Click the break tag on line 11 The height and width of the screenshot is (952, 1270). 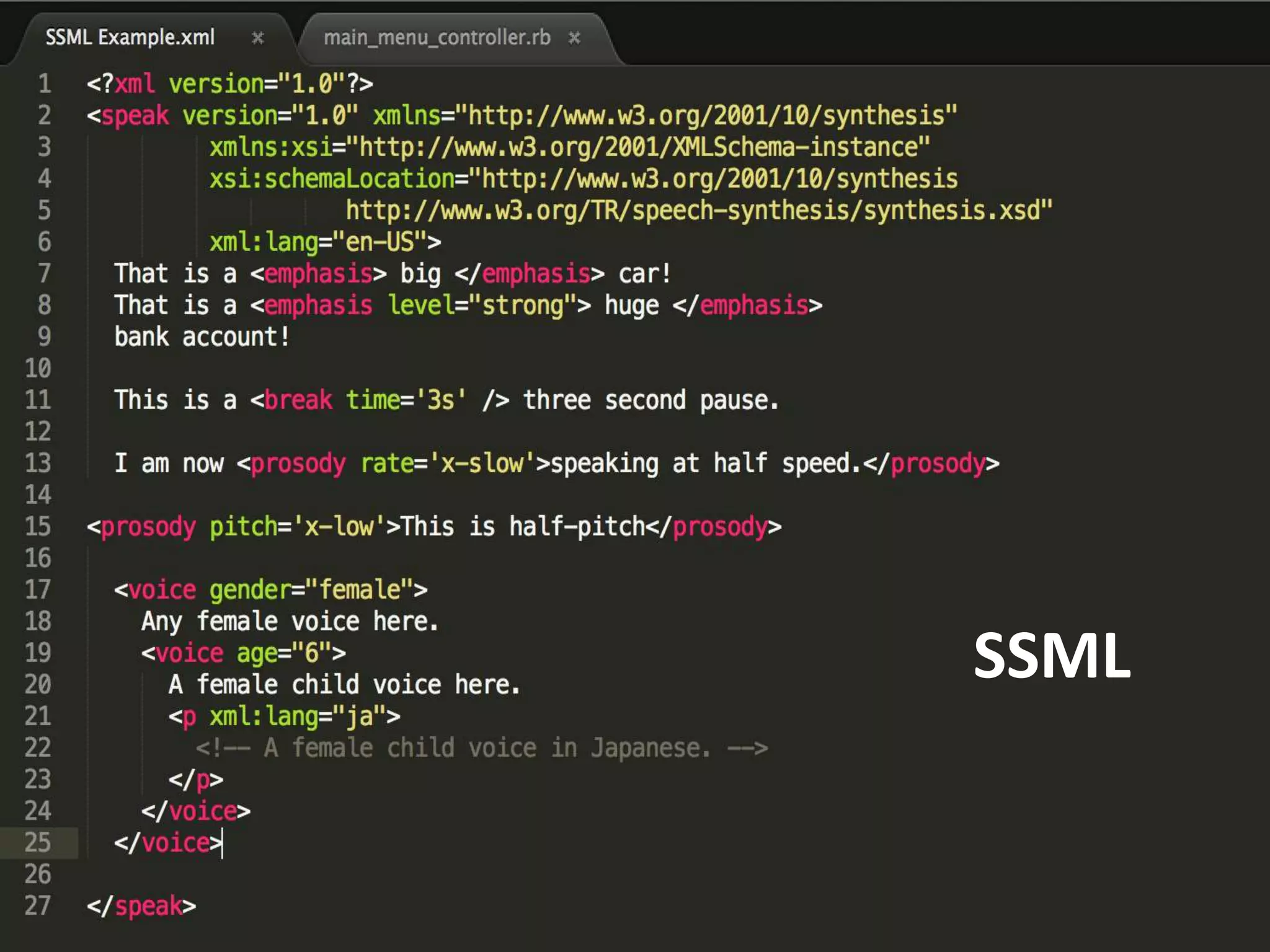[x=298, y=400]
